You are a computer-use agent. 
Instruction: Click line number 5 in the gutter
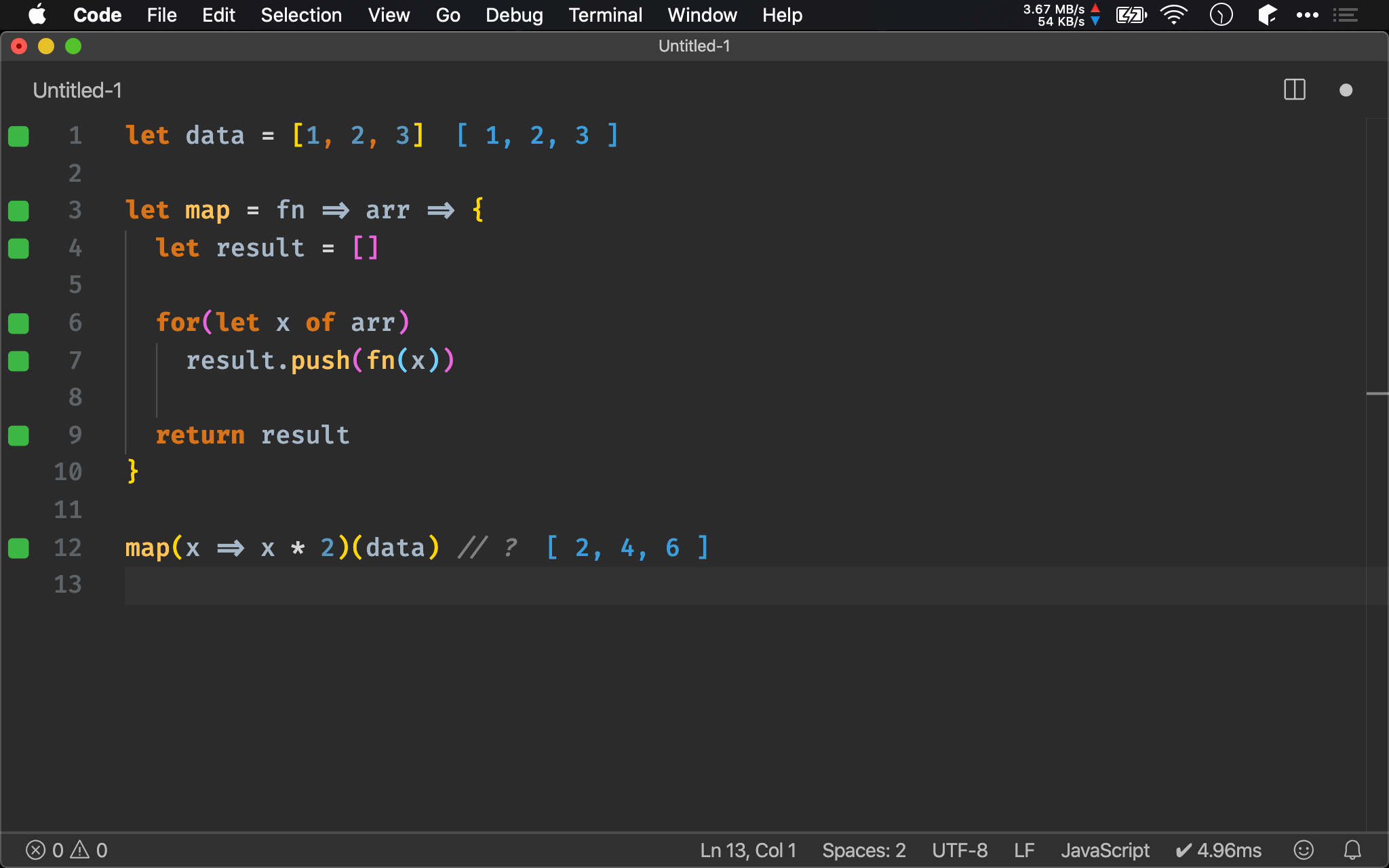tap(75, 285)
